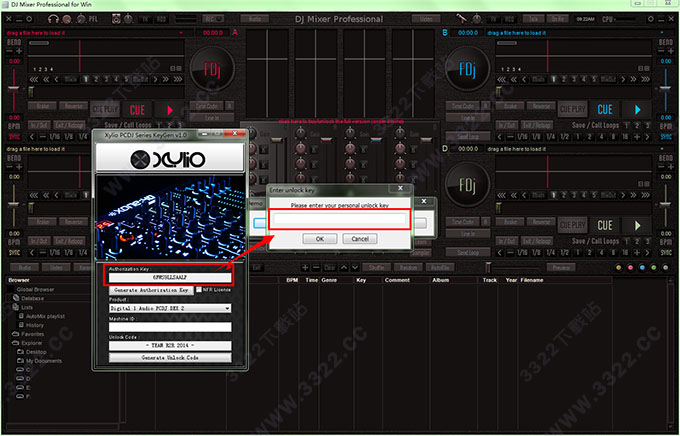Screen dimensions: 680x436
Task: Open the Desktop folder in Browser tree
Action: coord(36,352)
